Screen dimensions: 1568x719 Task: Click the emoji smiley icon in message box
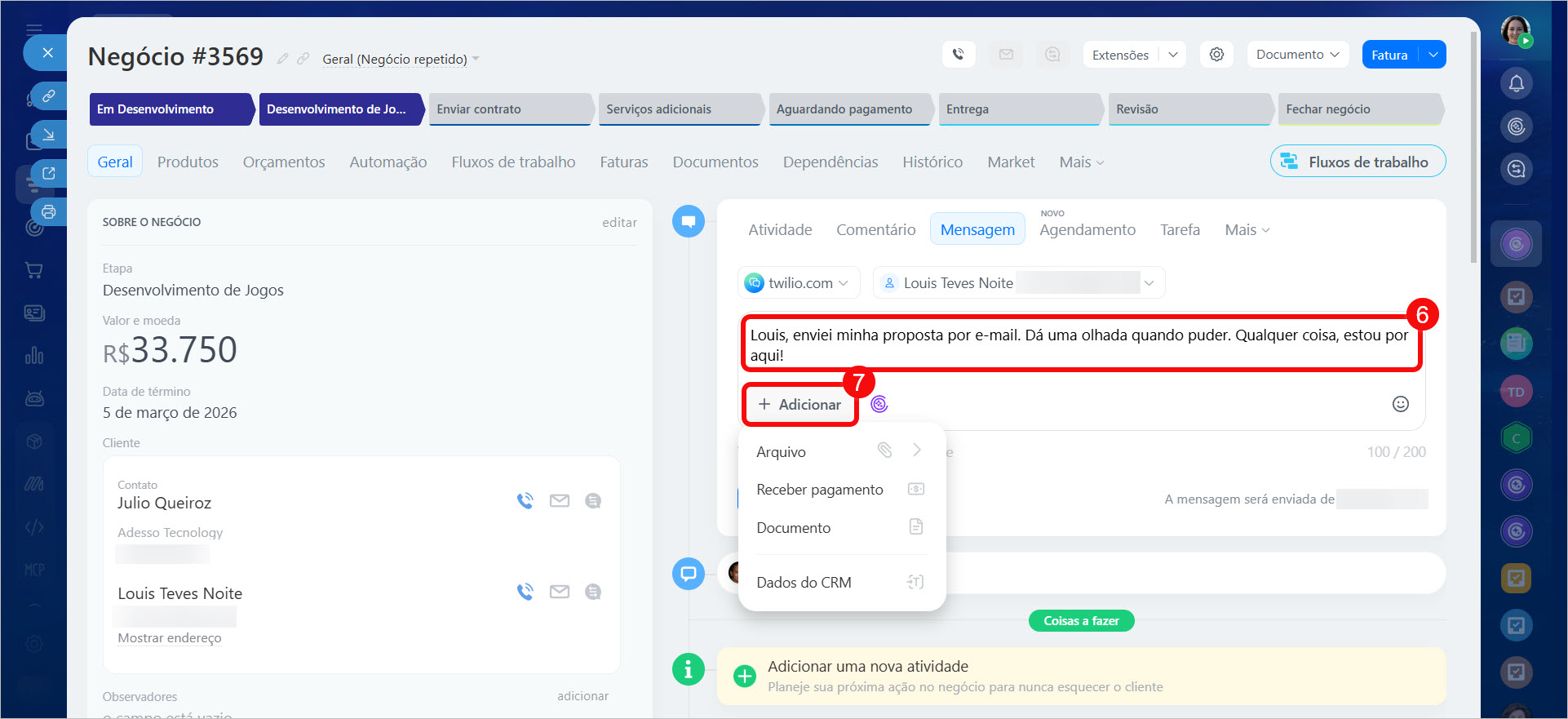click(x=1400, y=404)
